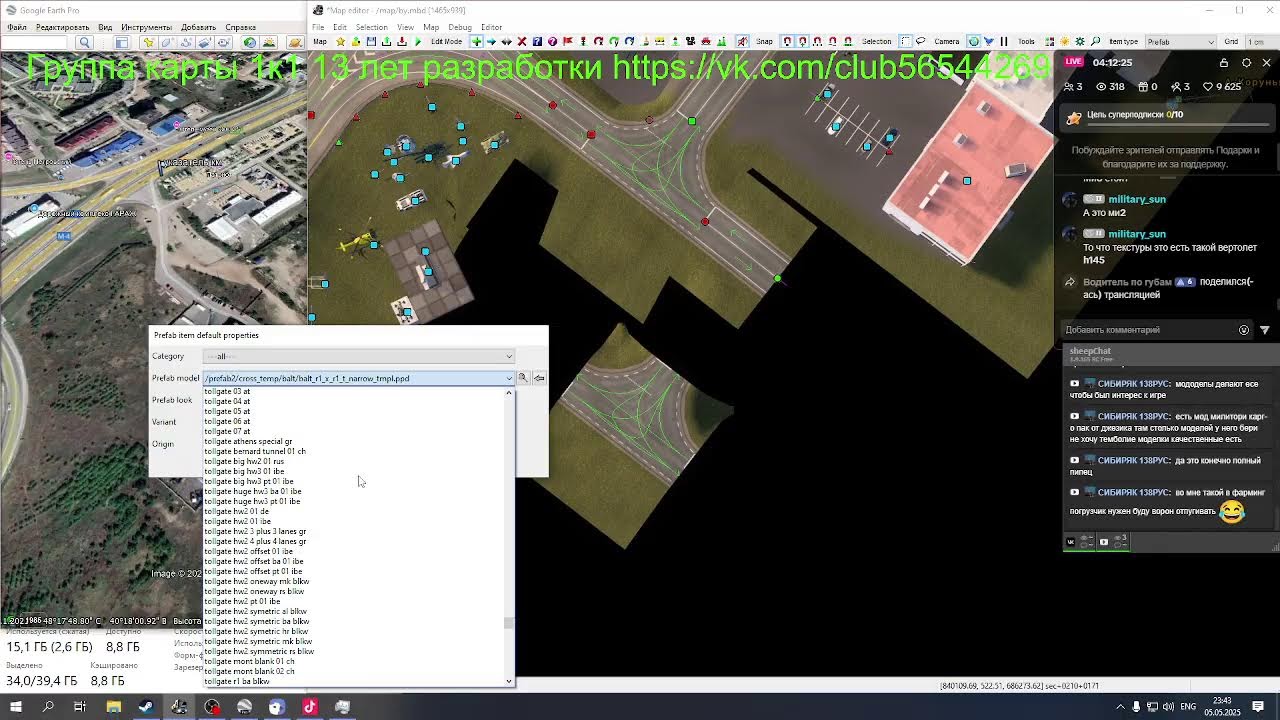Select 'tollgate hw2 3 plus 3 lanes gr' entry
This screenshot has height=720, width=1280.
[255, 531]
